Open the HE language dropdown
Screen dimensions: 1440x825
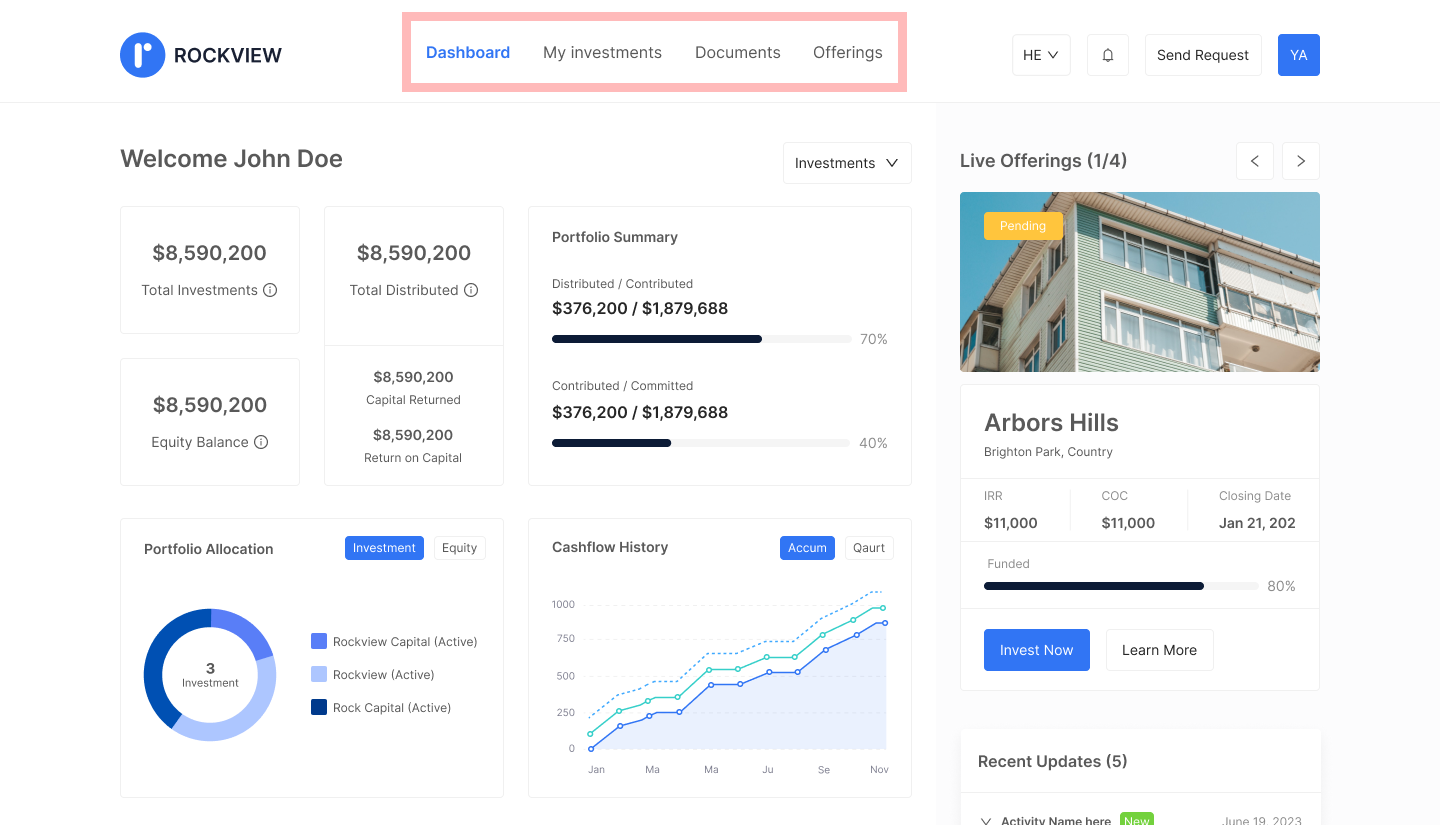click(x=1041, y=55)
